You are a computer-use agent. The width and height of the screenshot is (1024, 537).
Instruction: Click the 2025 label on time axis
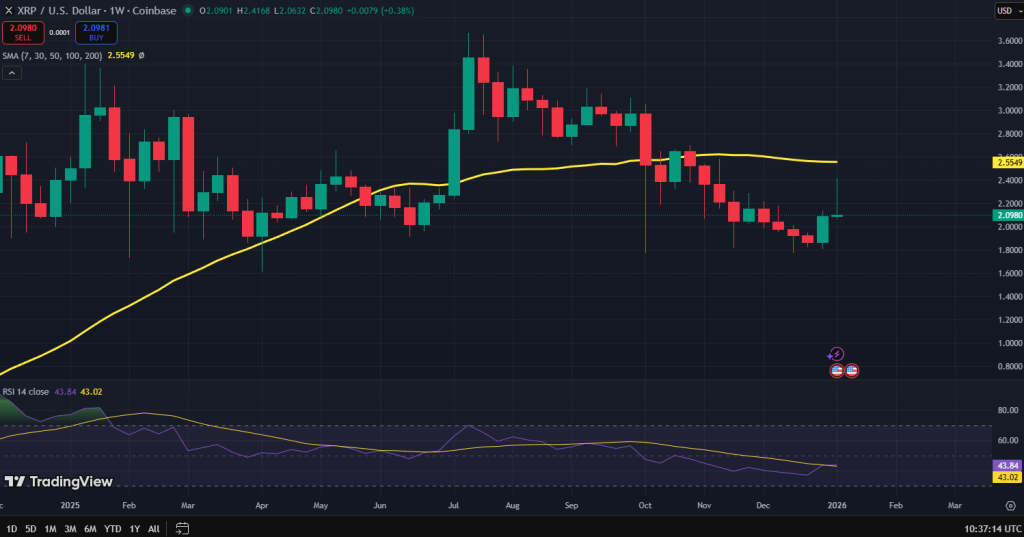pyautogui.click(x=70, y=506)
